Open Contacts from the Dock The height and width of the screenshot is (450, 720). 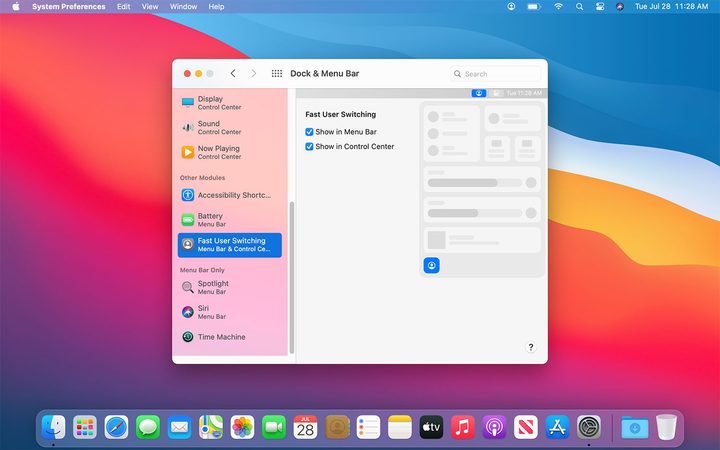pos(337,427)
